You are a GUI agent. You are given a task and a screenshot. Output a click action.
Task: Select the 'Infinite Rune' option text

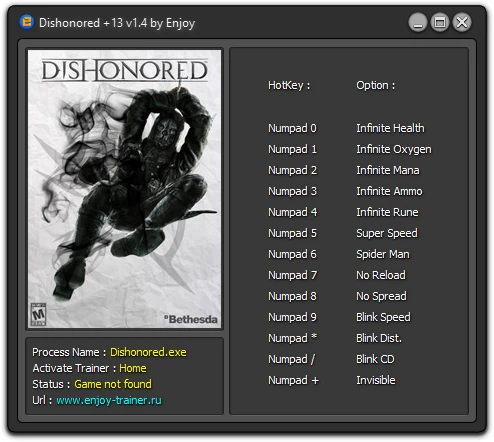(x=387, y=212)
